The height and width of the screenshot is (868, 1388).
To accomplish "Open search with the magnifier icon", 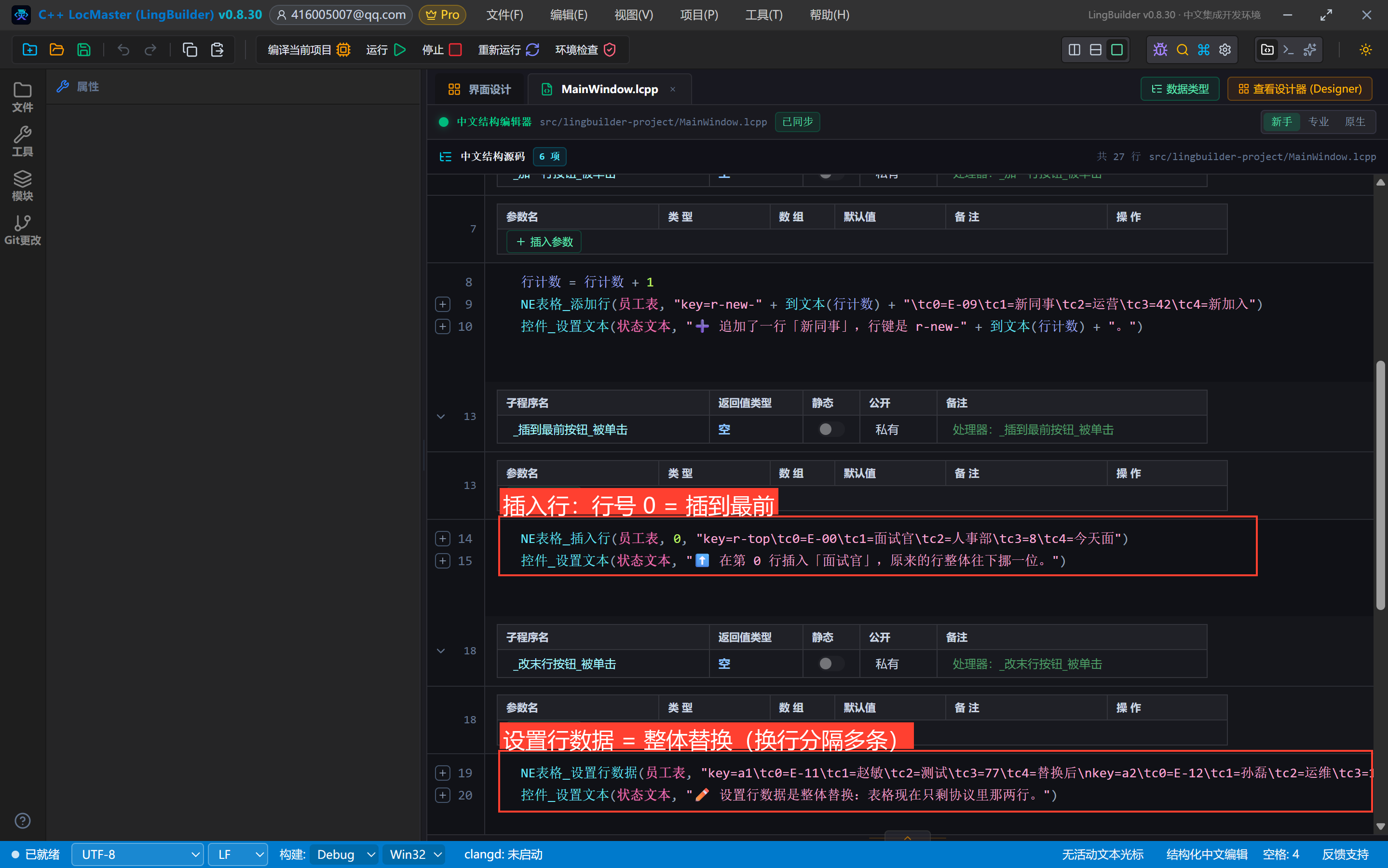I will [1182, 50].
